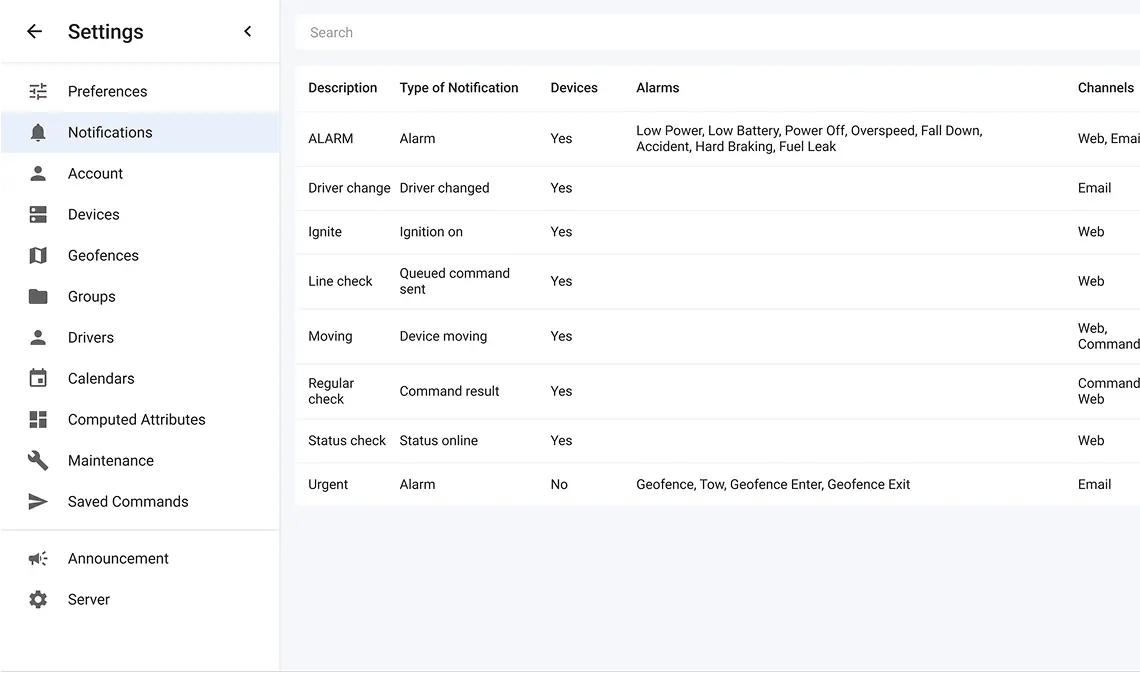
Task: Click the Preferences sliders icon
Action: click(38, 91)
